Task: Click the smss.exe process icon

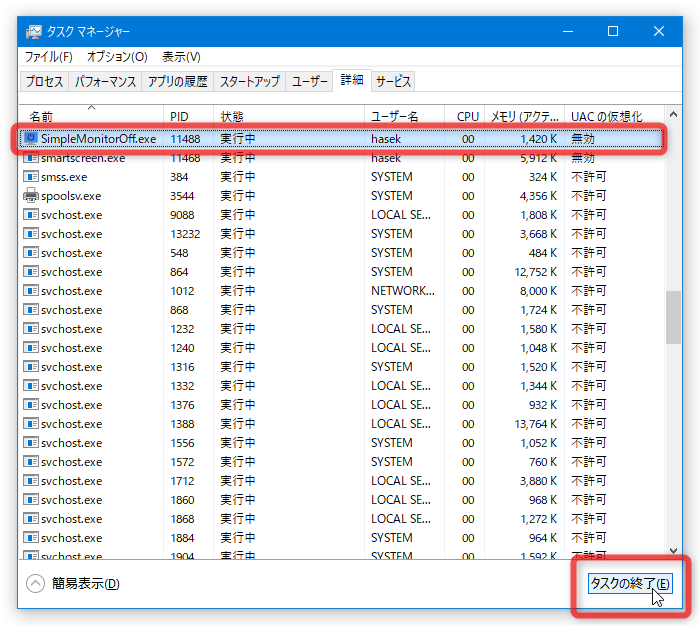Action: click(x=30, y=177)
